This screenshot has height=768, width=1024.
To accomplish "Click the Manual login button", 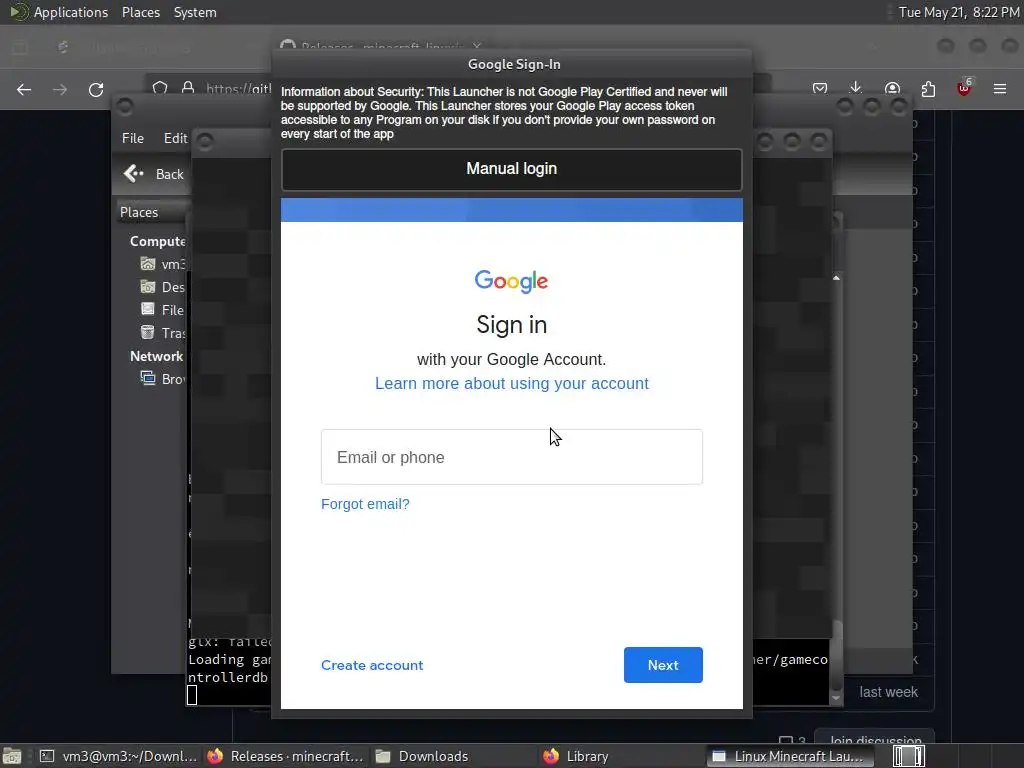I will point(511,169).
